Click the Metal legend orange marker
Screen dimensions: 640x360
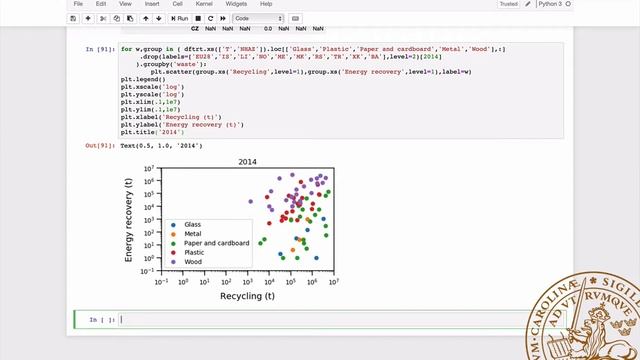click(173, 234)
